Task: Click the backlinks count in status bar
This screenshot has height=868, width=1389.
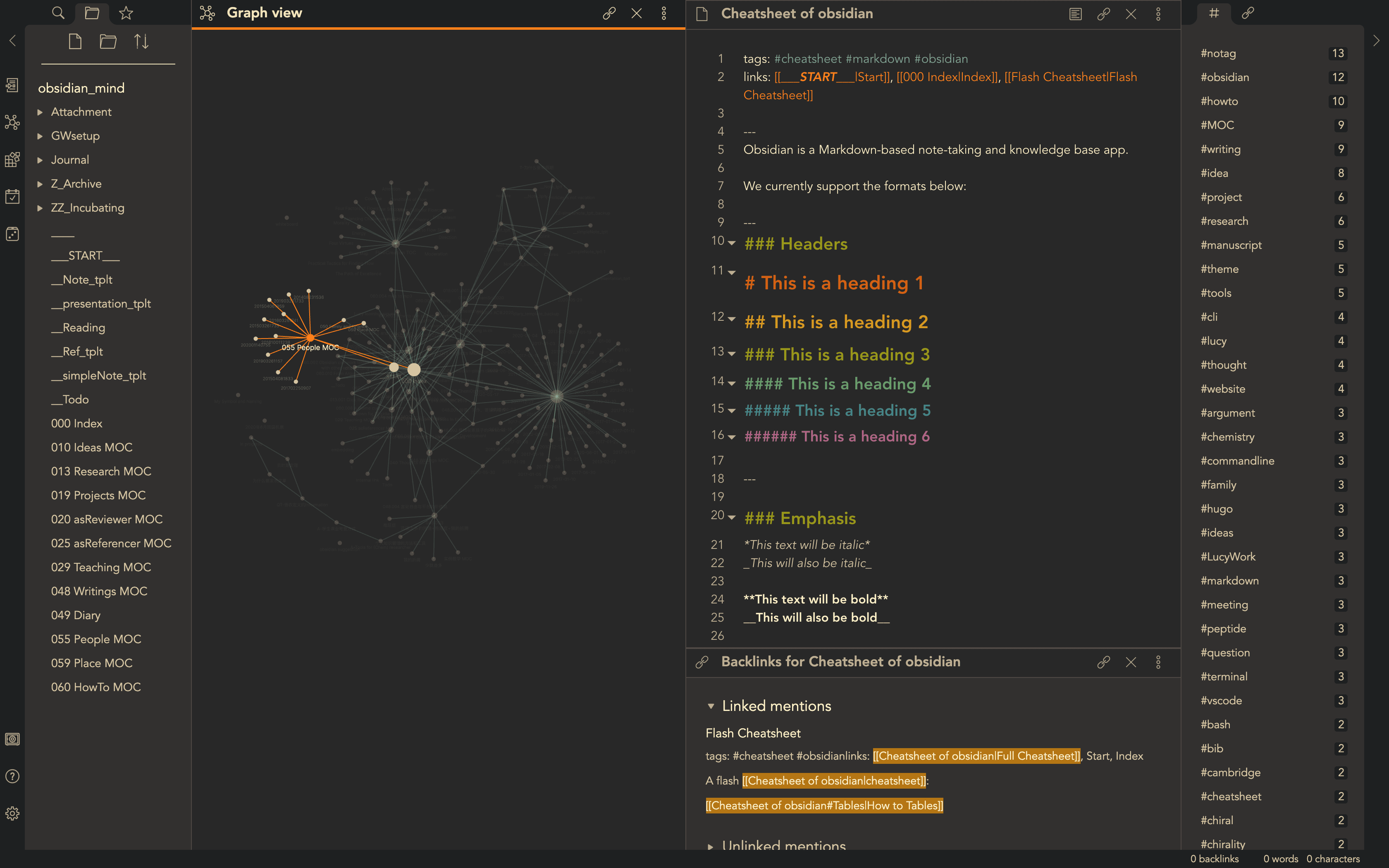Action: tap(1215, 859)
